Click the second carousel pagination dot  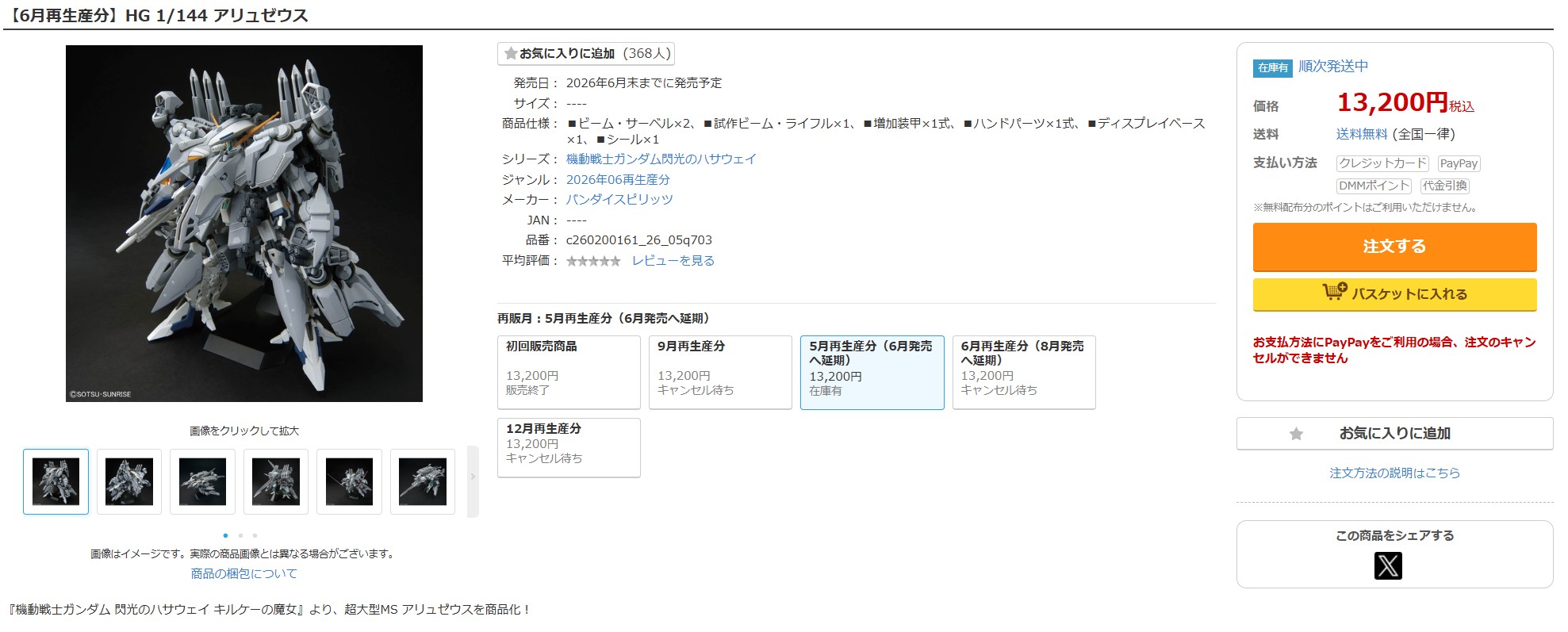pos(240,535)
